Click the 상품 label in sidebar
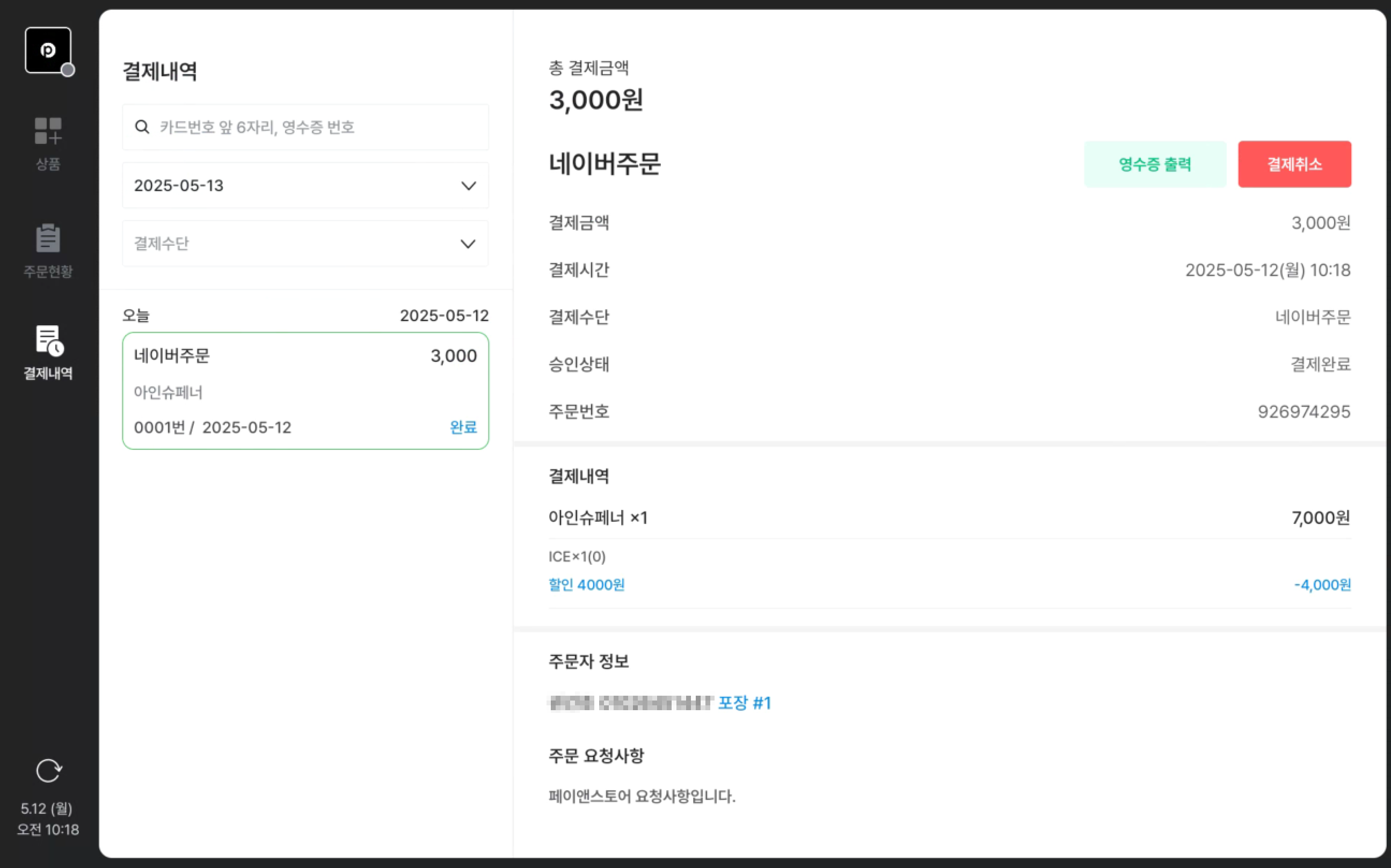The image size is (1391, 868). pos(48,164)
